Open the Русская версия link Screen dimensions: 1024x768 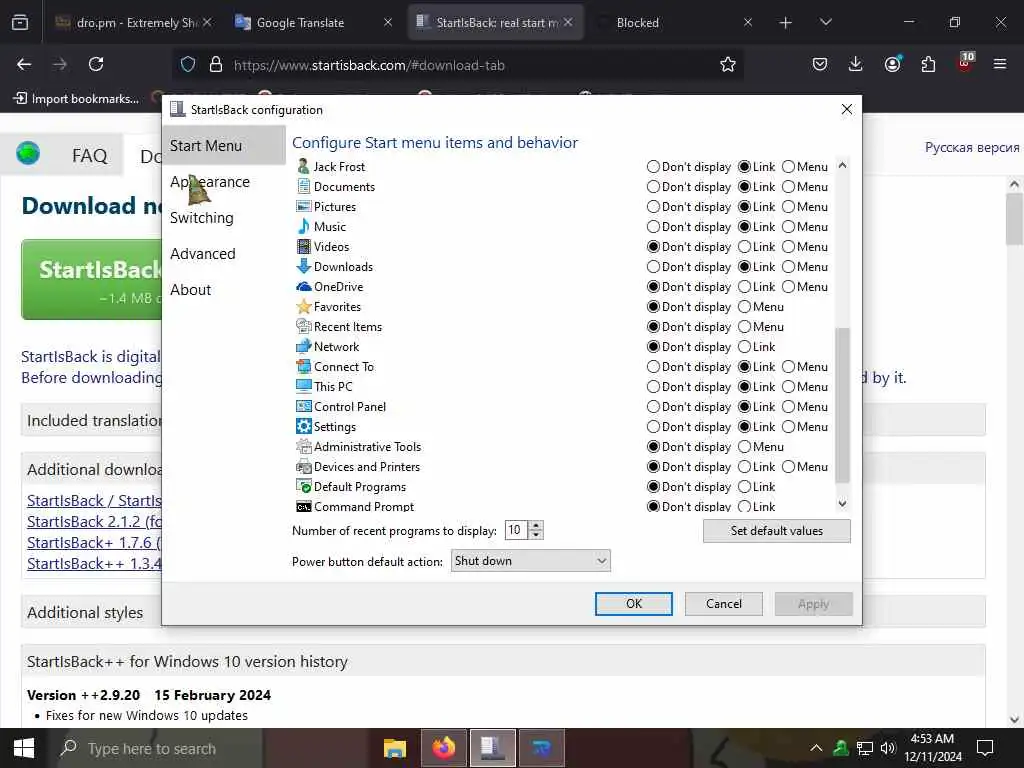pyautogui.click(x=972, y=147)
